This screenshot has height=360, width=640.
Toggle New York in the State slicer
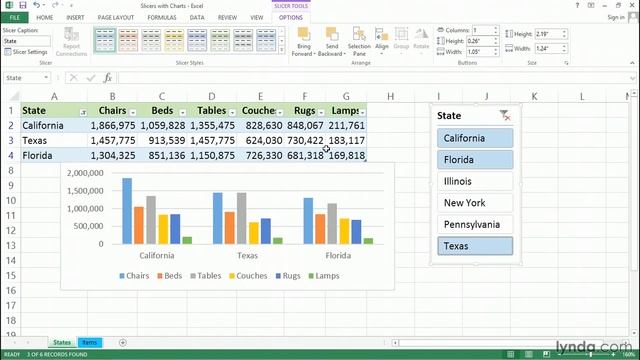(x=475, y=203)
